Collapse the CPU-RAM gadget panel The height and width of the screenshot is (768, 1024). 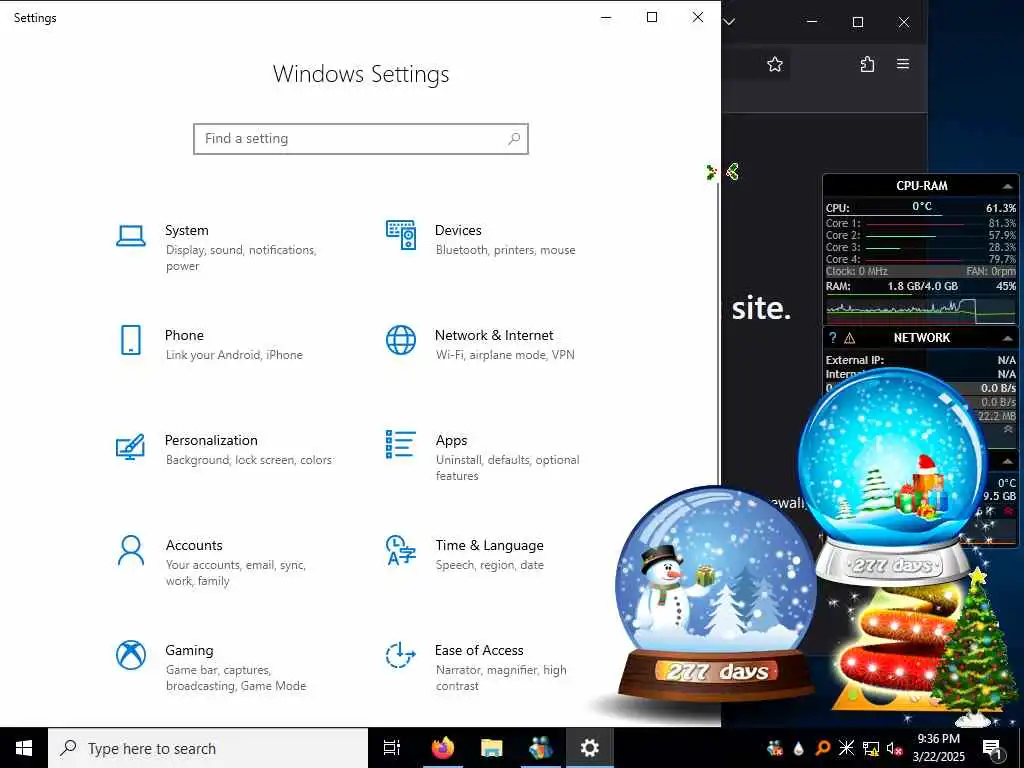click(1008, 186)
